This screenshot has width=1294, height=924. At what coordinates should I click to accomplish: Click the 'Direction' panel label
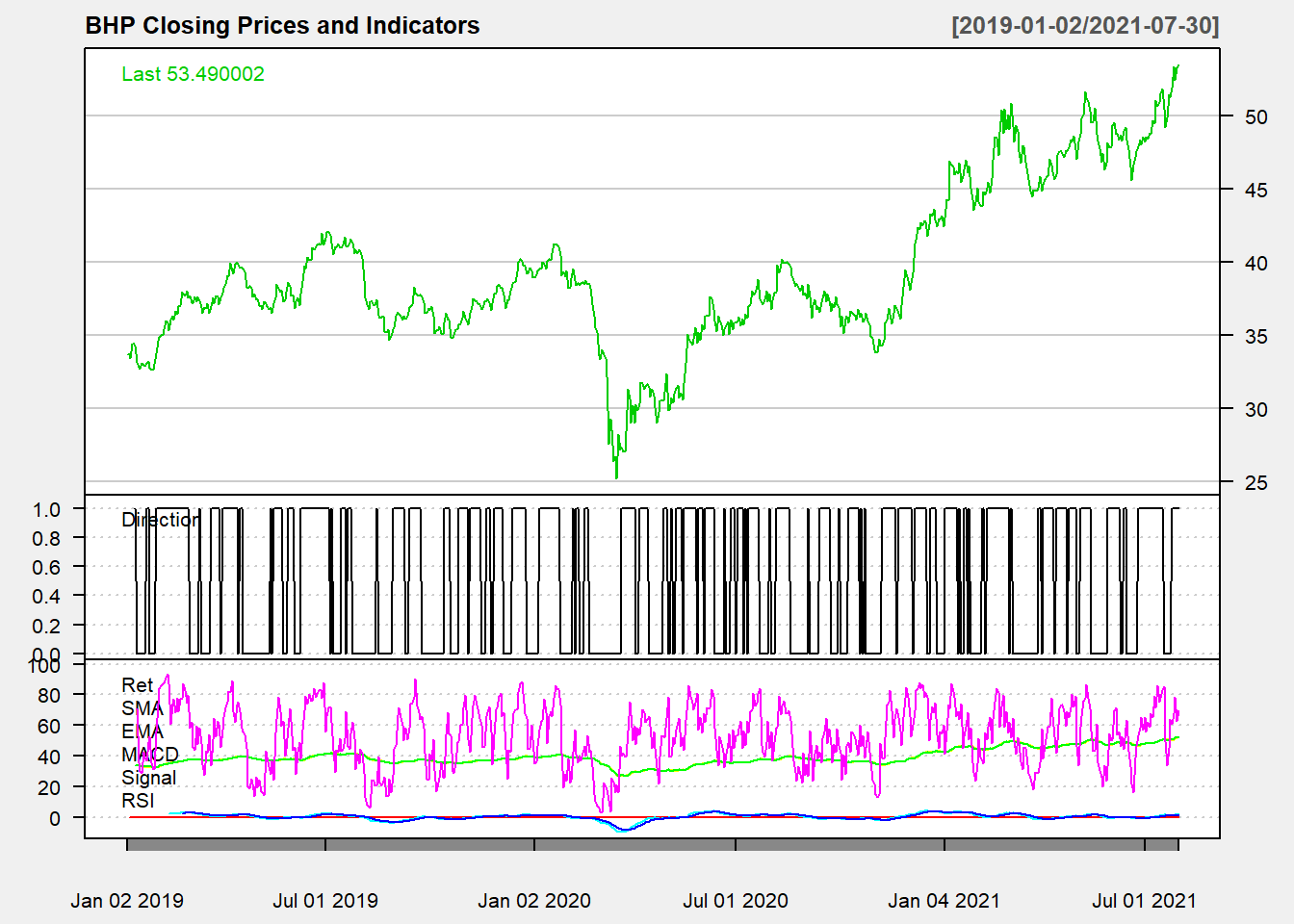point(161,520)
